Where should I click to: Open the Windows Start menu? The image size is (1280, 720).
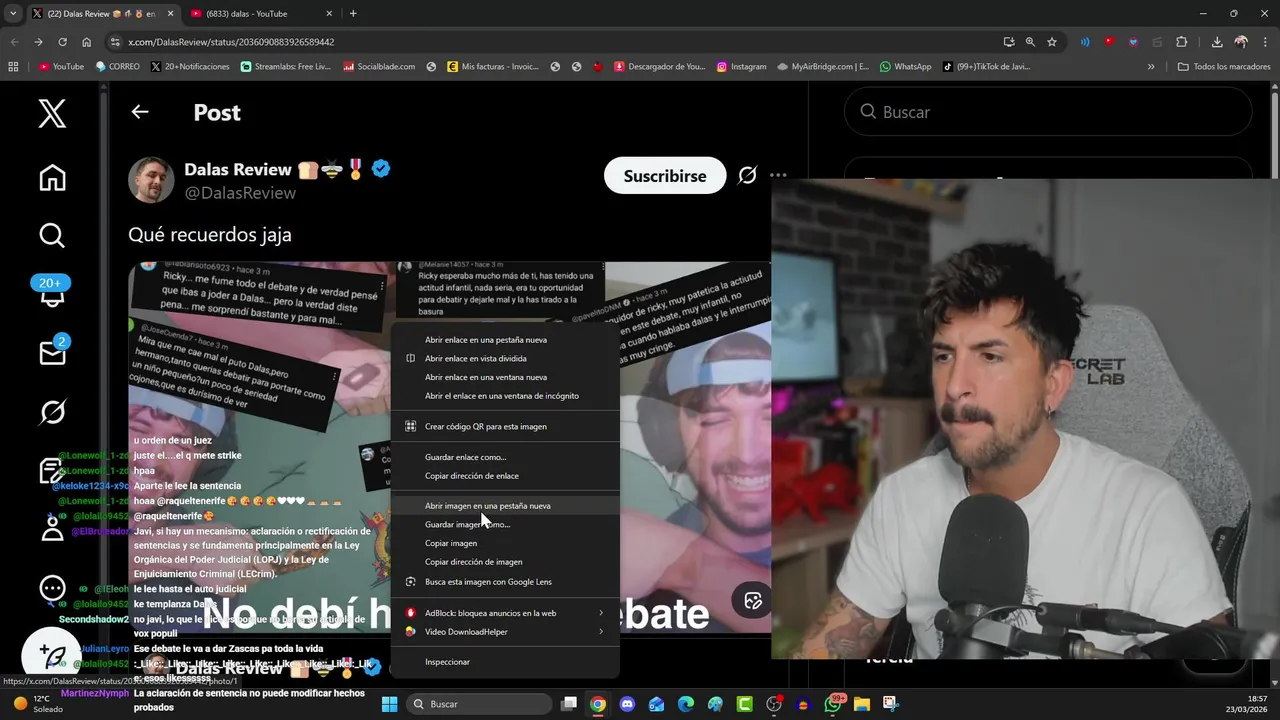pos(389,704)
